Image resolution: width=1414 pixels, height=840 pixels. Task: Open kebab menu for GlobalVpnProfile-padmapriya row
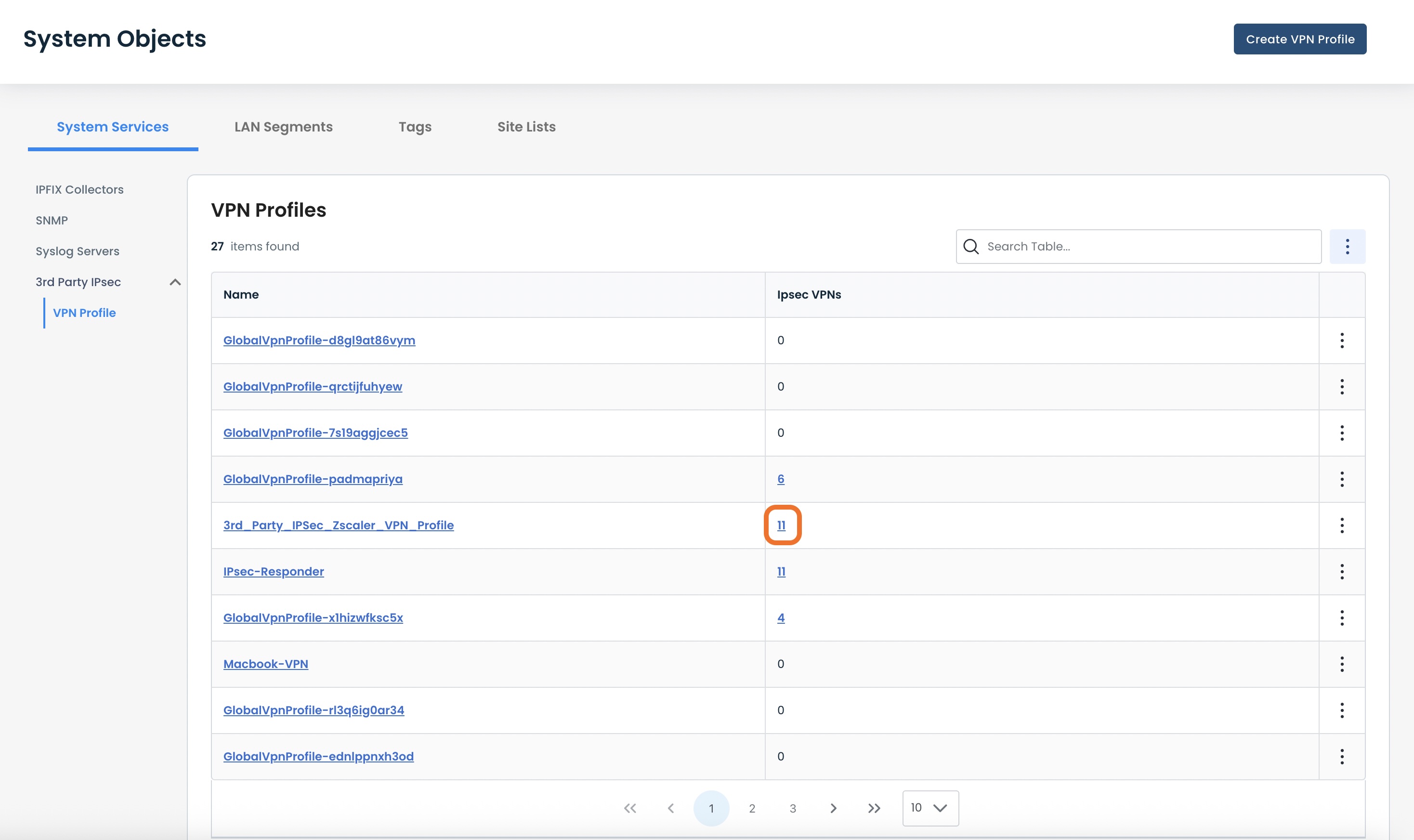pos(1342,479)
